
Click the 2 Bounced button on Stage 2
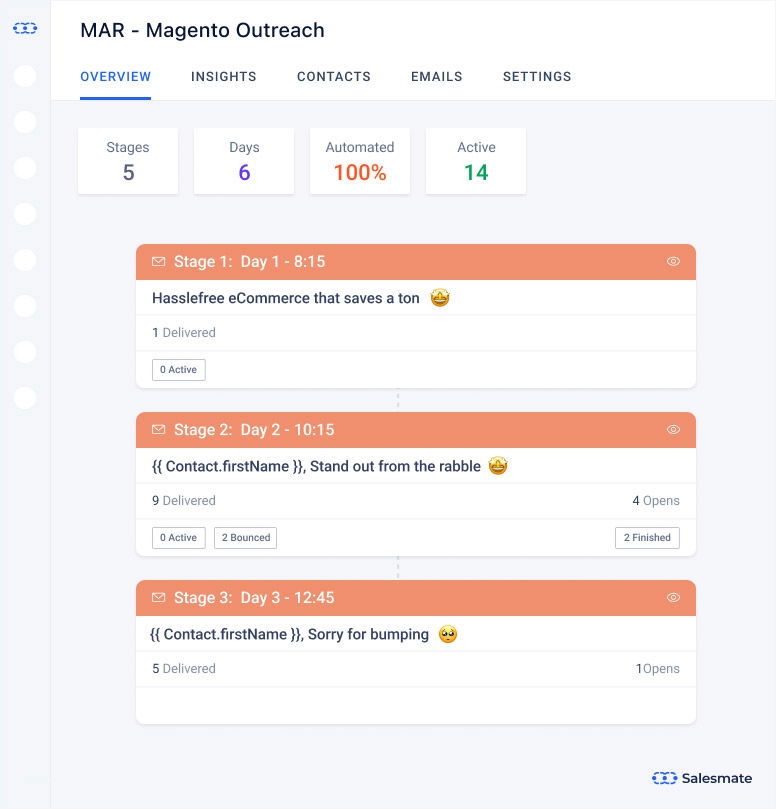(x=245, y=537)
